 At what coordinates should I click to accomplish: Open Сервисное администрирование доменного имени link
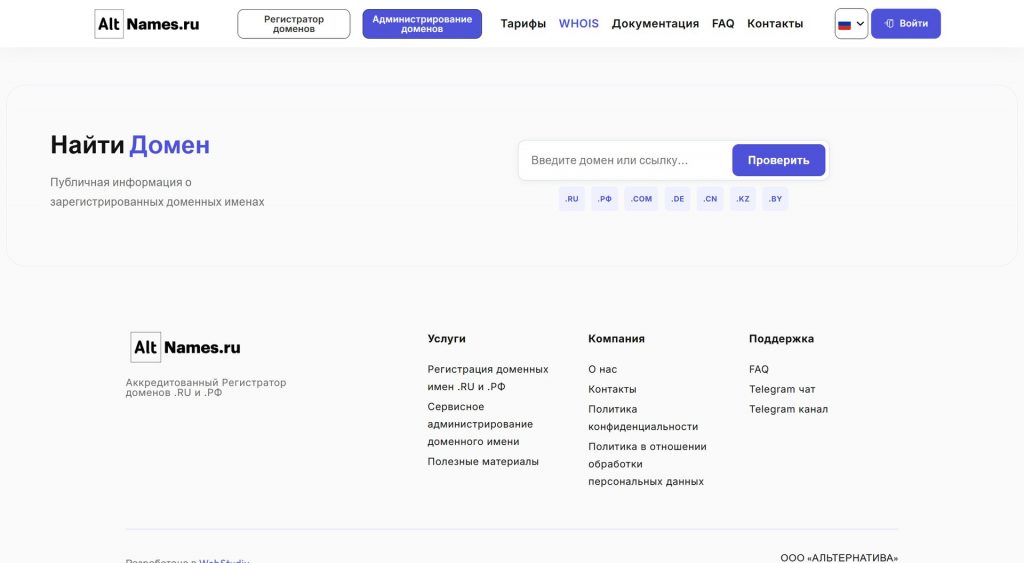point(480,425)
